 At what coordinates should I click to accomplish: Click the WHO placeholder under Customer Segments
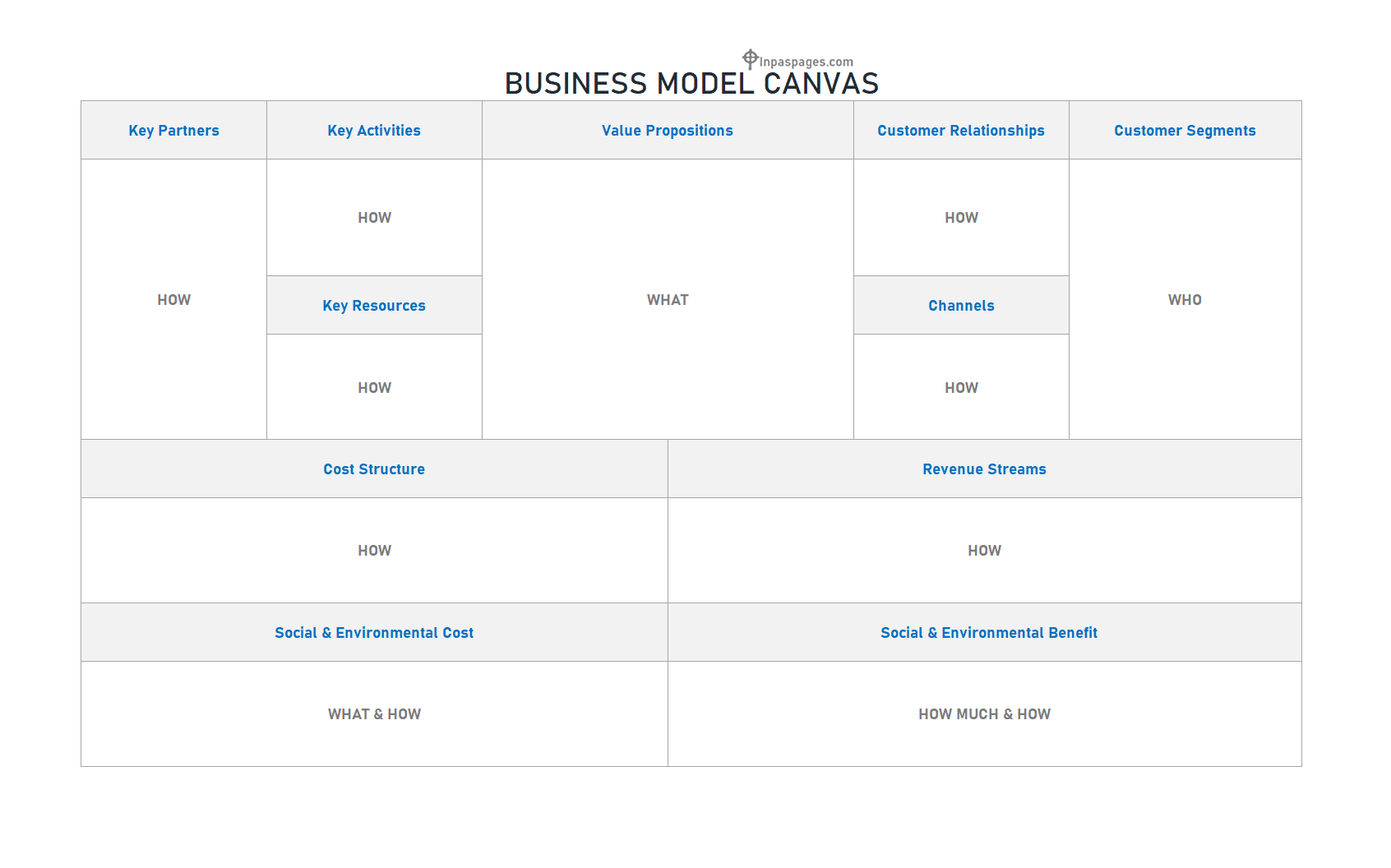1185,300
